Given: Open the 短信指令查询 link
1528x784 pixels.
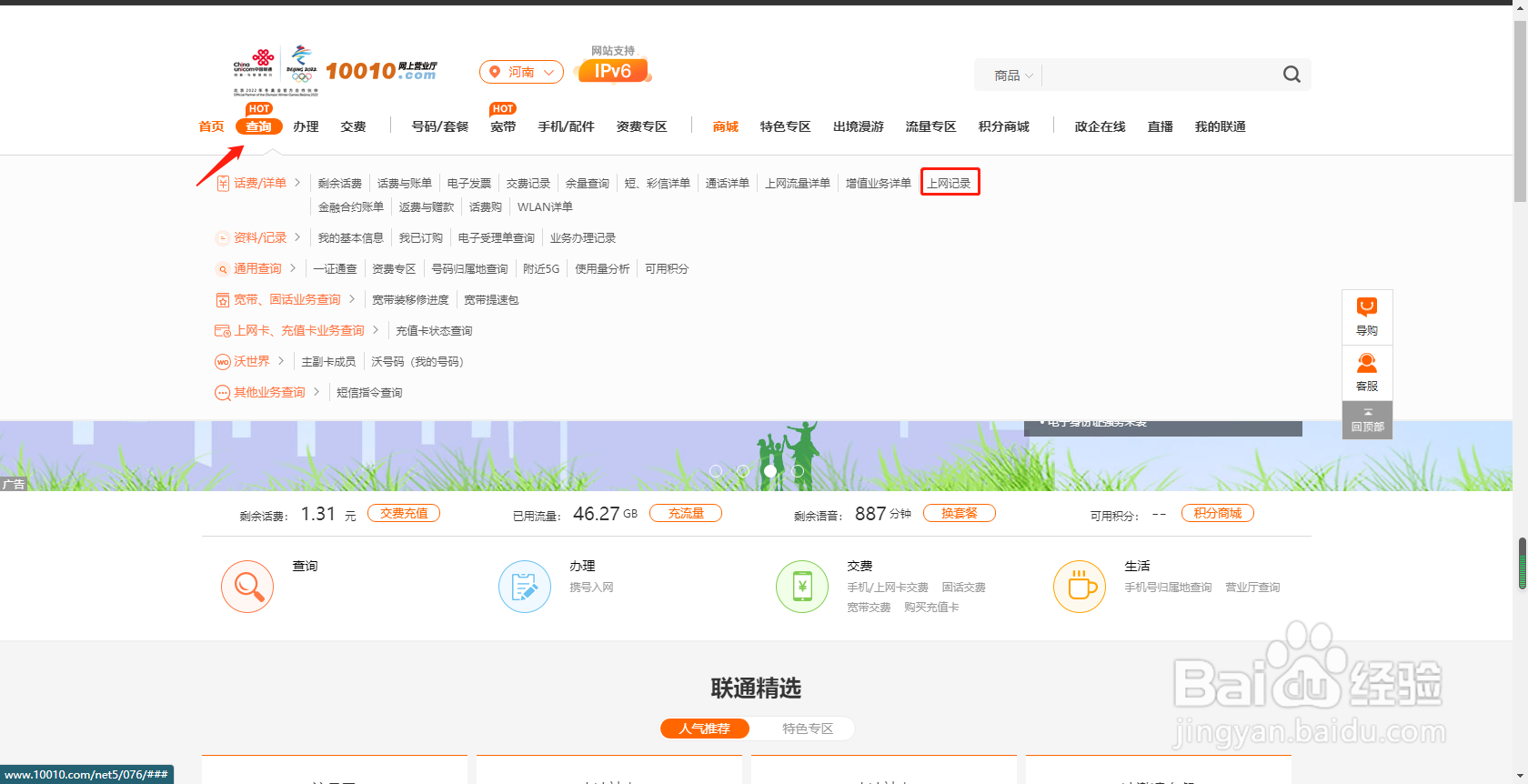Looking at the screenshot, I should tap(369, 392).
